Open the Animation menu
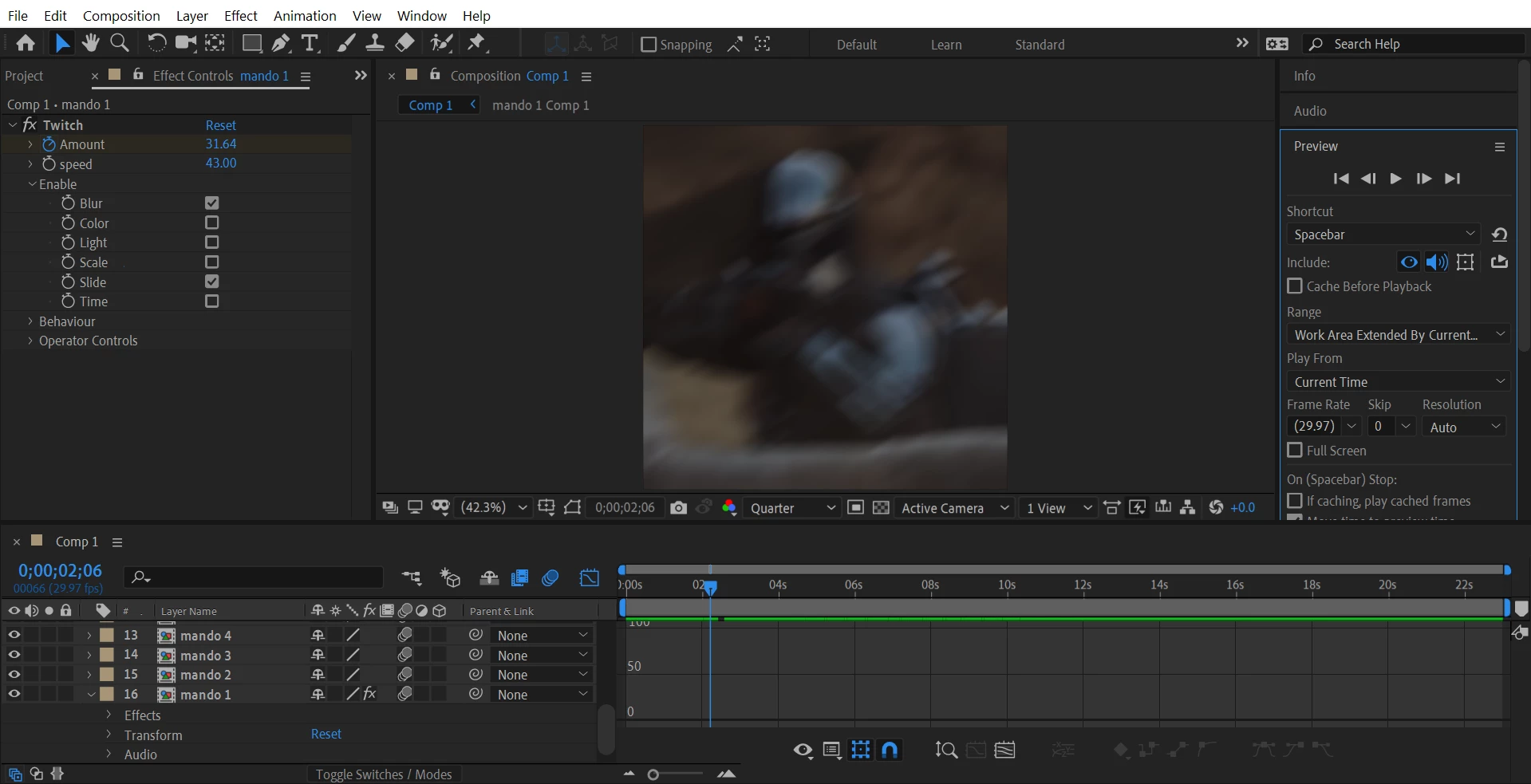1531x784 pixels. point(305,16)
